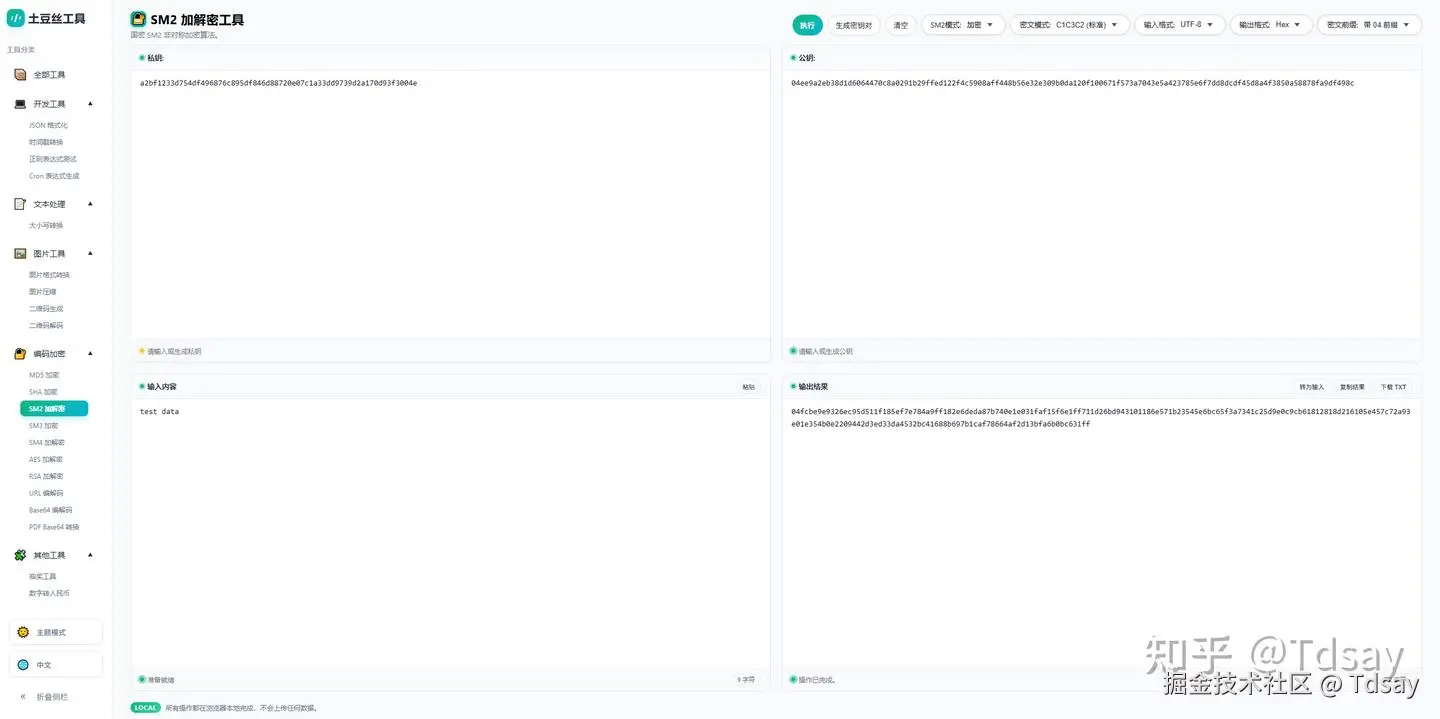1440x719 pixels.
Task: Click the 下载 TXT button
Action: (x=1393, y=387)
